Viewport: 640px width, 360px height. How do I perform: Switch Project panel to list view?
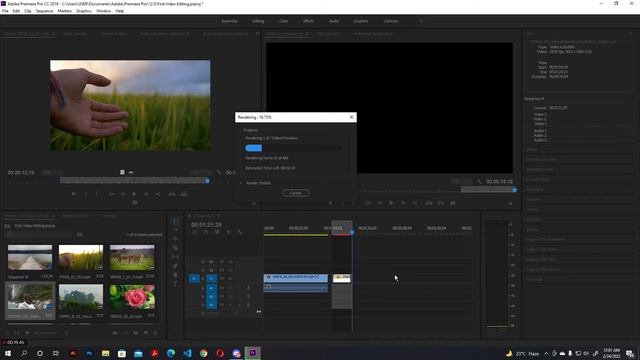point(17,333)
